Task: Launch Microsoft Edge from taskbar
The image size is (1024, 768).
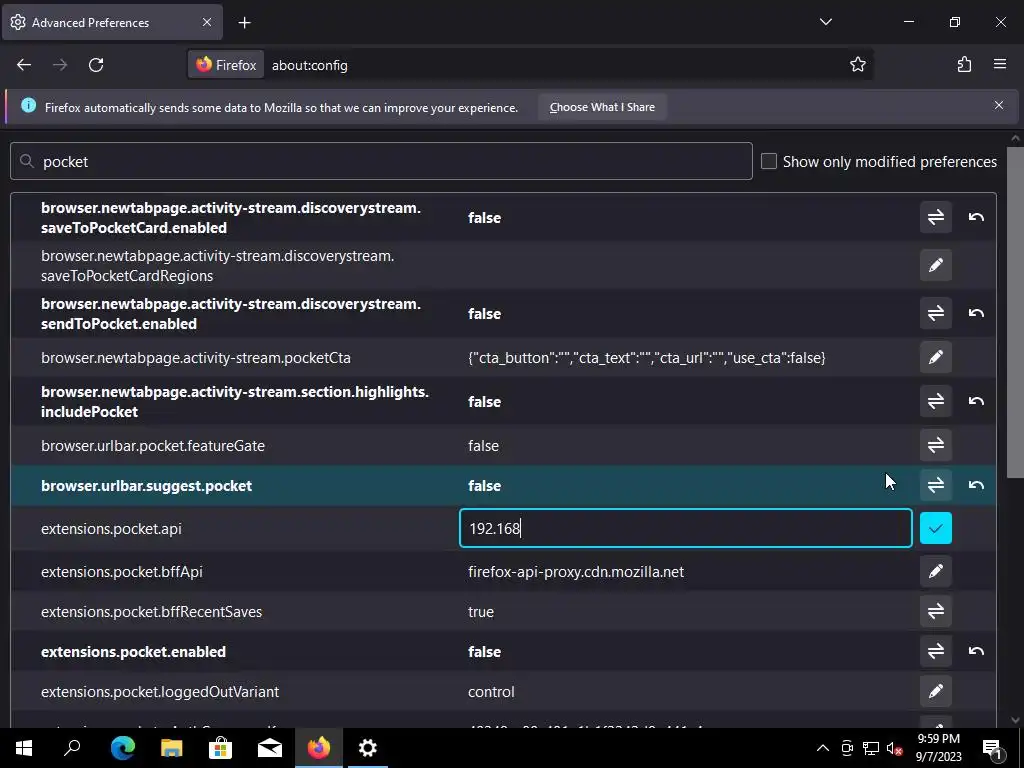Action: 122,748
